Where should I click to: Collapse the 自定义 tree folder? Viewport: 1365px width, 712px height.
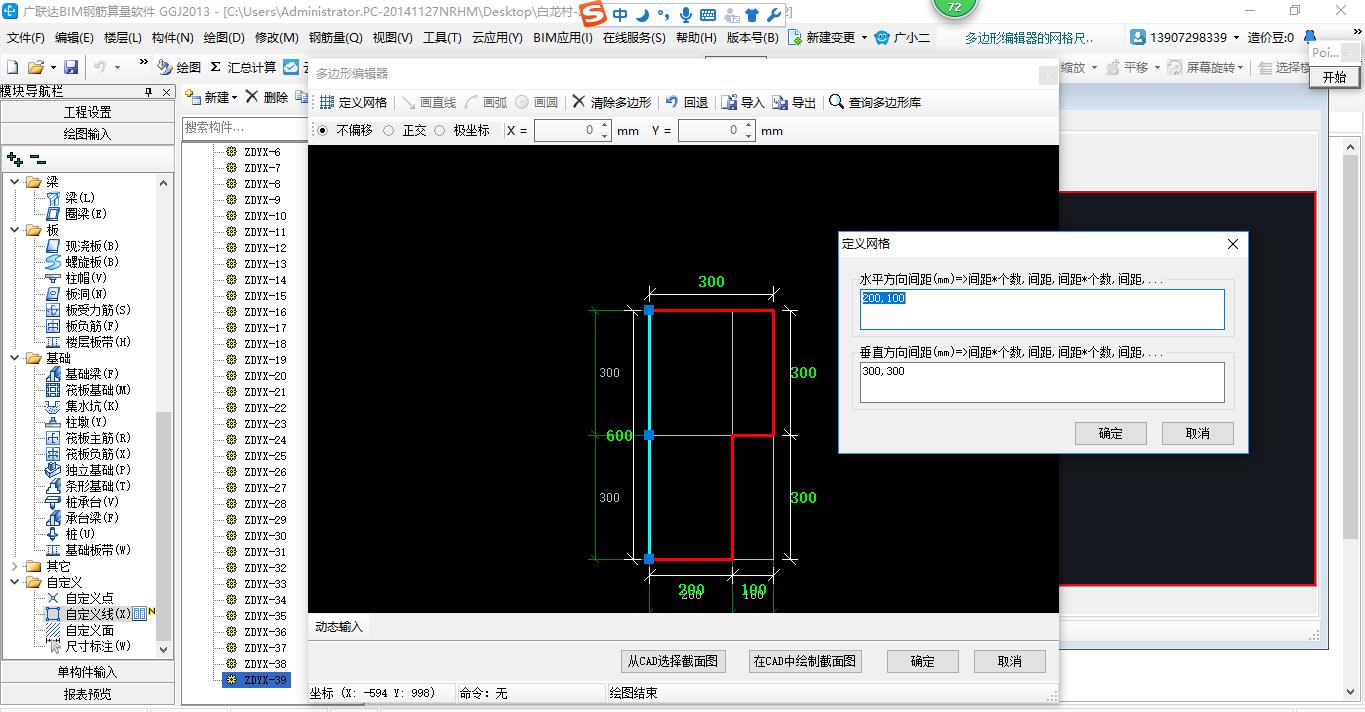[x=15, y=582]
